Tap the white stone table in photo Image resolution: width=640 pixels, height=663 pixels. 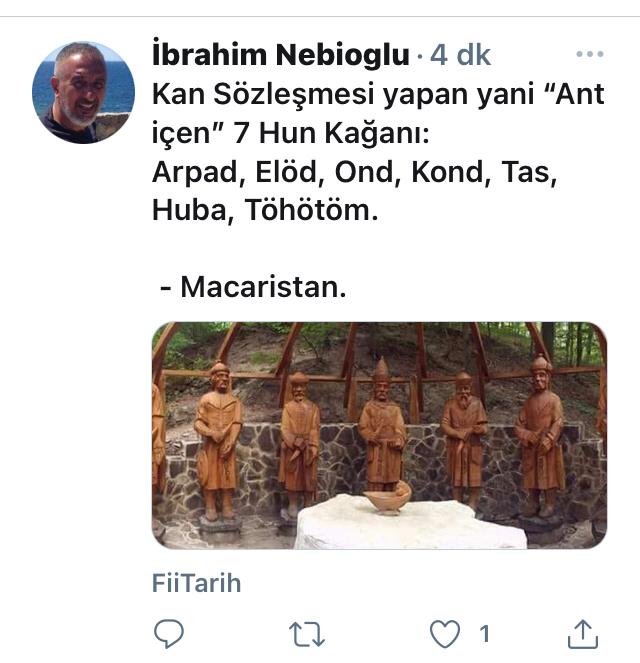coord(412,524)
